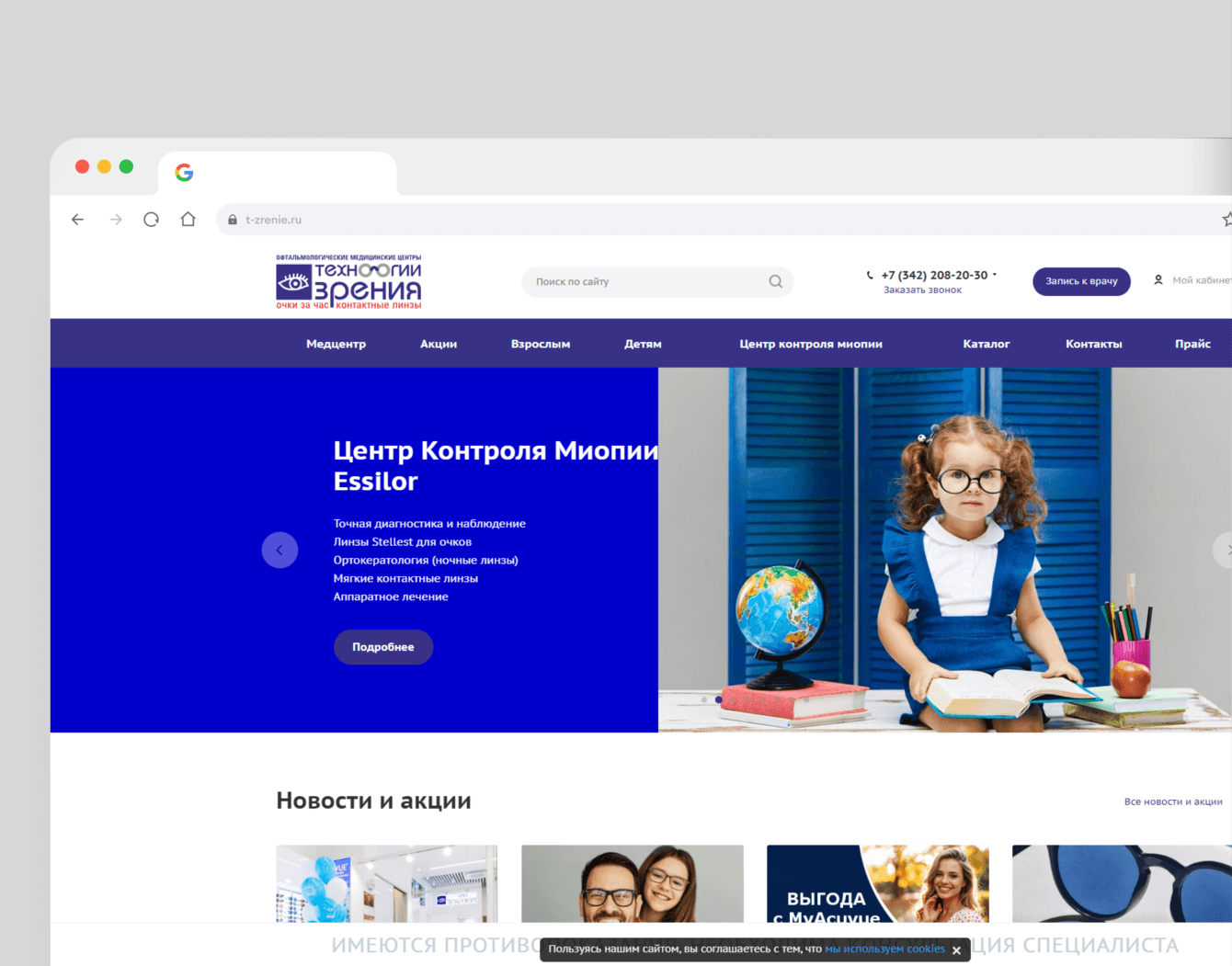Open the мы используем cookies link
This screenshot has height=966, width=1232.
point(884,949)
